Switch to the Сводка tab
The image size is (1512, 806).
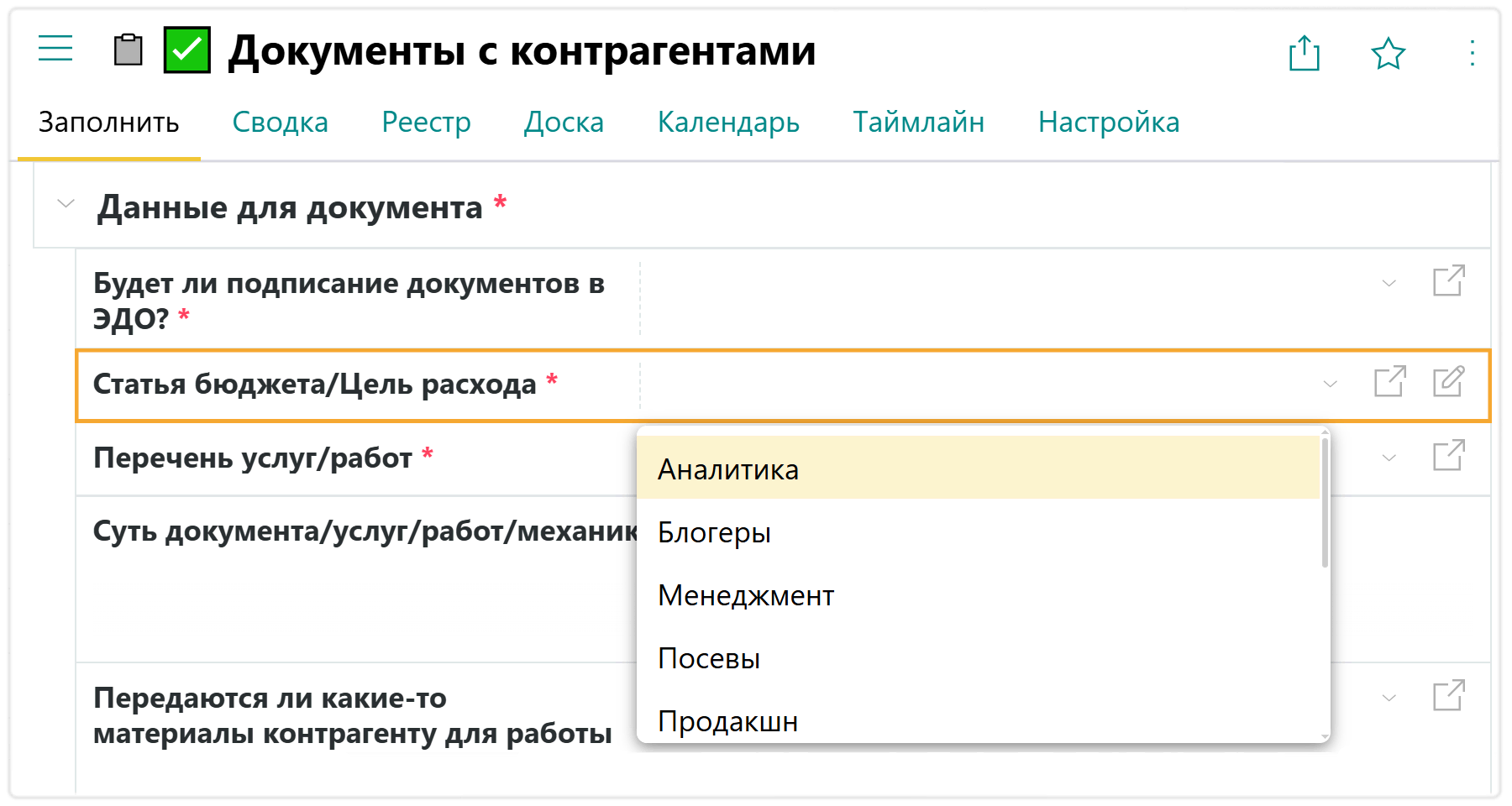[280, 123]
